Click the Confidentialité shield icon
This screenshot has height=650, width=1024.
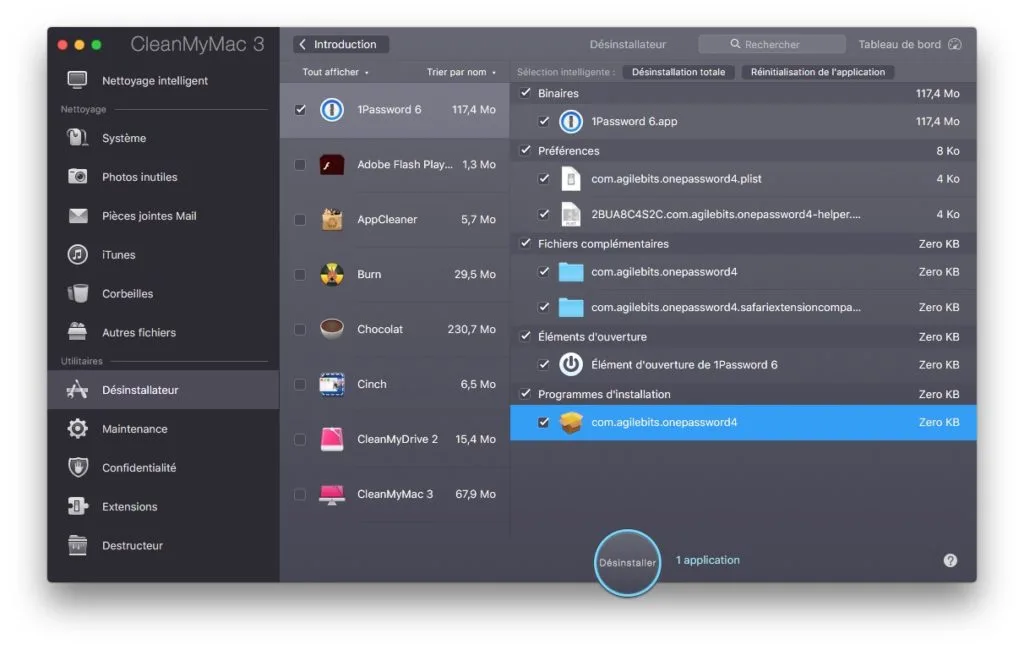[x=77, y=467]
